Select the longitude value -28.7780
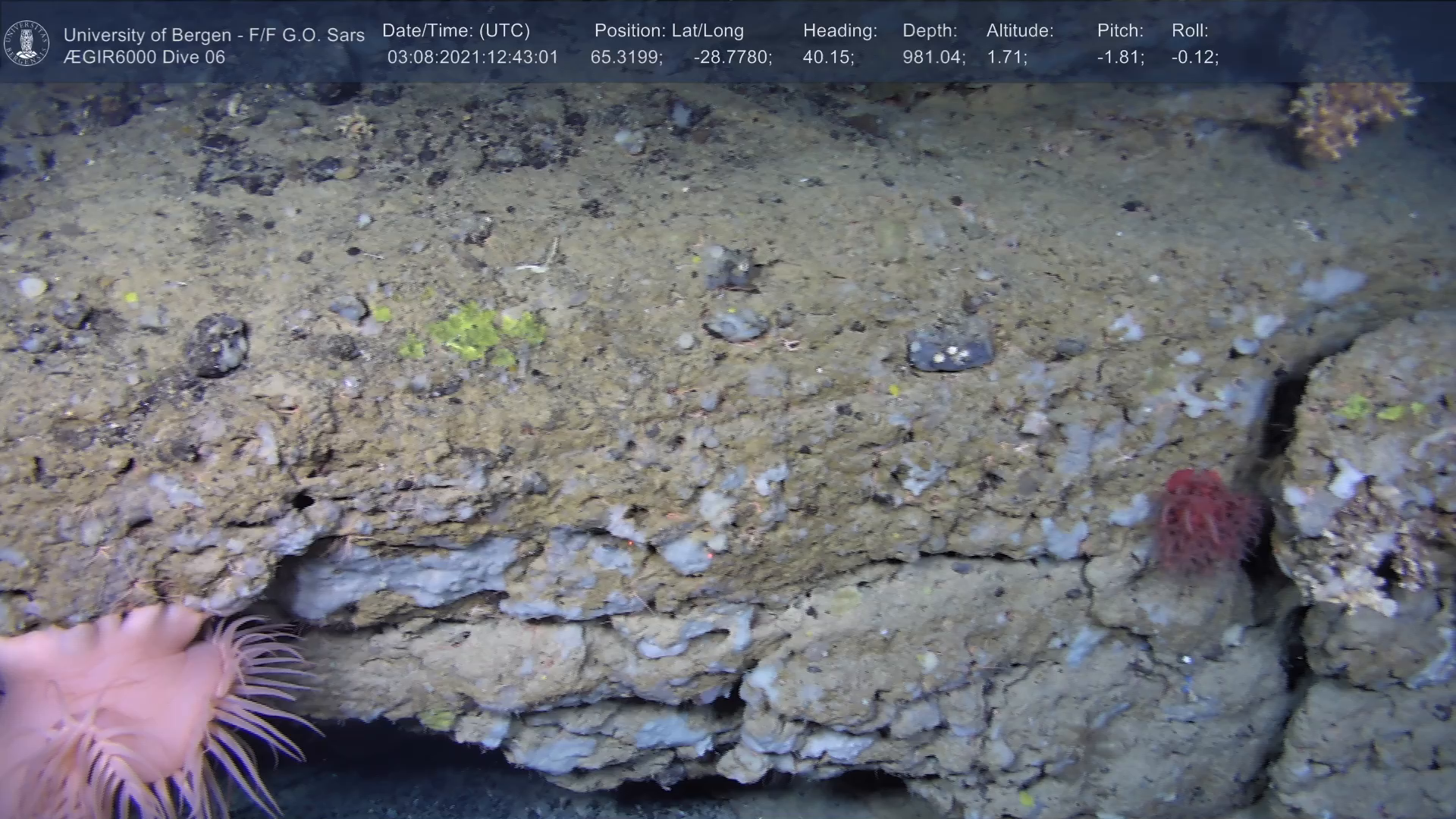Screen dimensions: 1456x819 tap(733, 58)
